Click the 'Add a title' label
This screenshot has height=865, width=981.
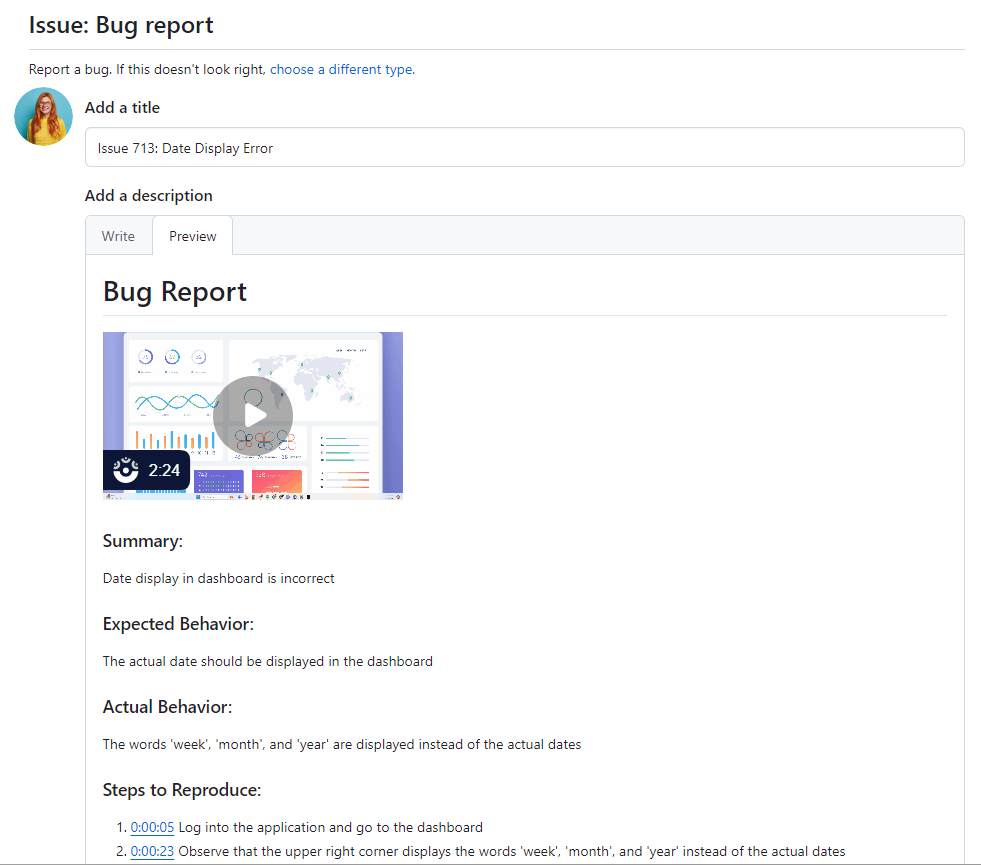click(x=123, y=108)
